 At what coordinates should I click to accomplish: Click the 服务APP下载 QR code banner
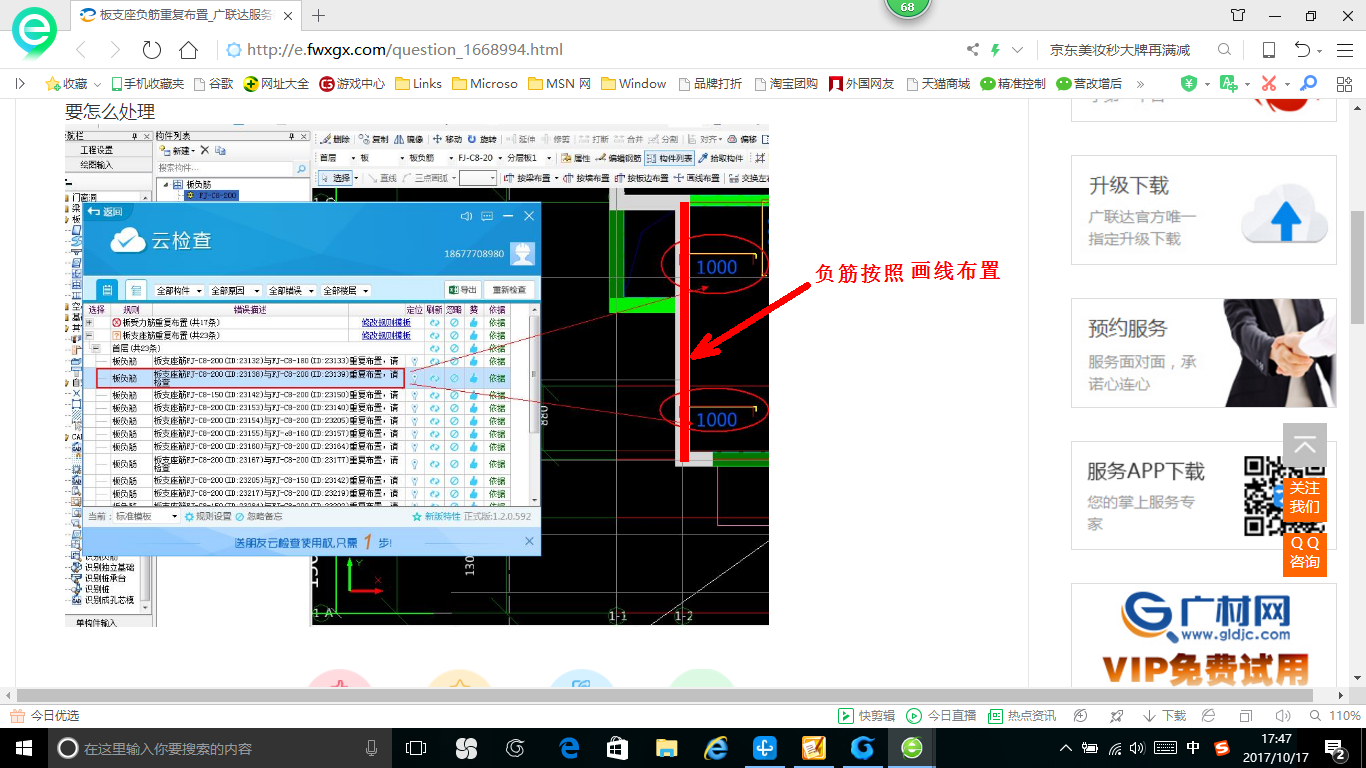[1203, 496]
